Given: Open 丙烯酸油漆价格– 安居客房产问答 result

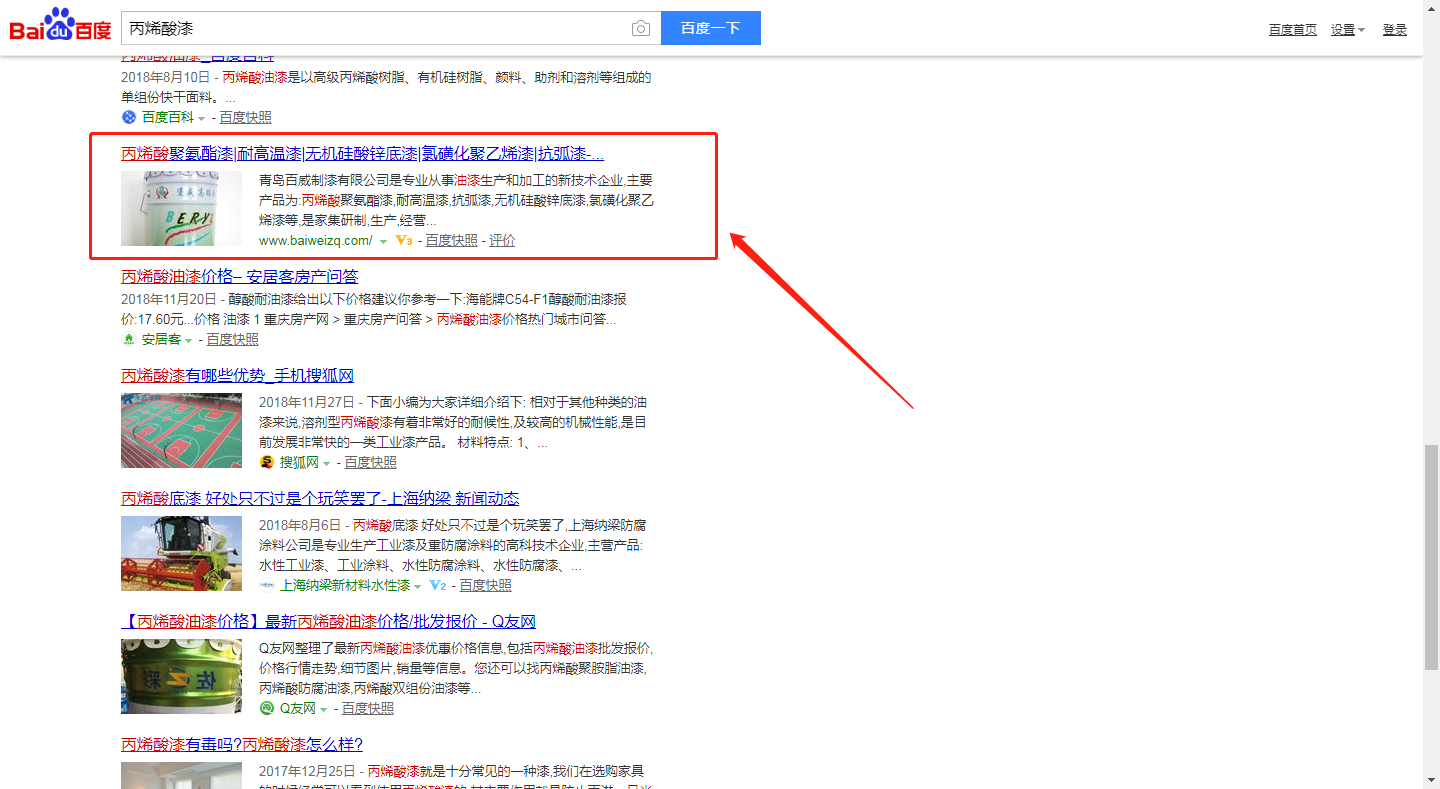Looking at the screenshot, I should tap(240, 276).
